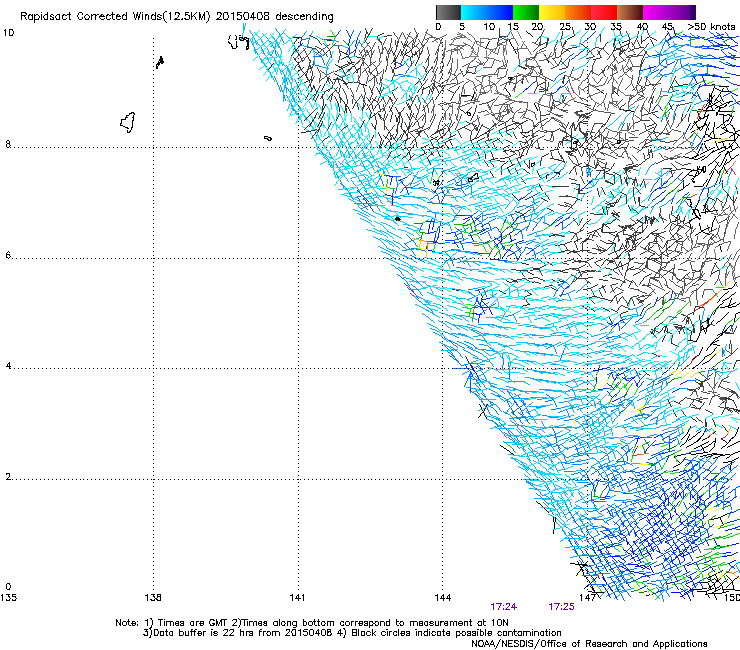Click the date text '20150408 descending'
Screen dimensions: 740x650
274,17
